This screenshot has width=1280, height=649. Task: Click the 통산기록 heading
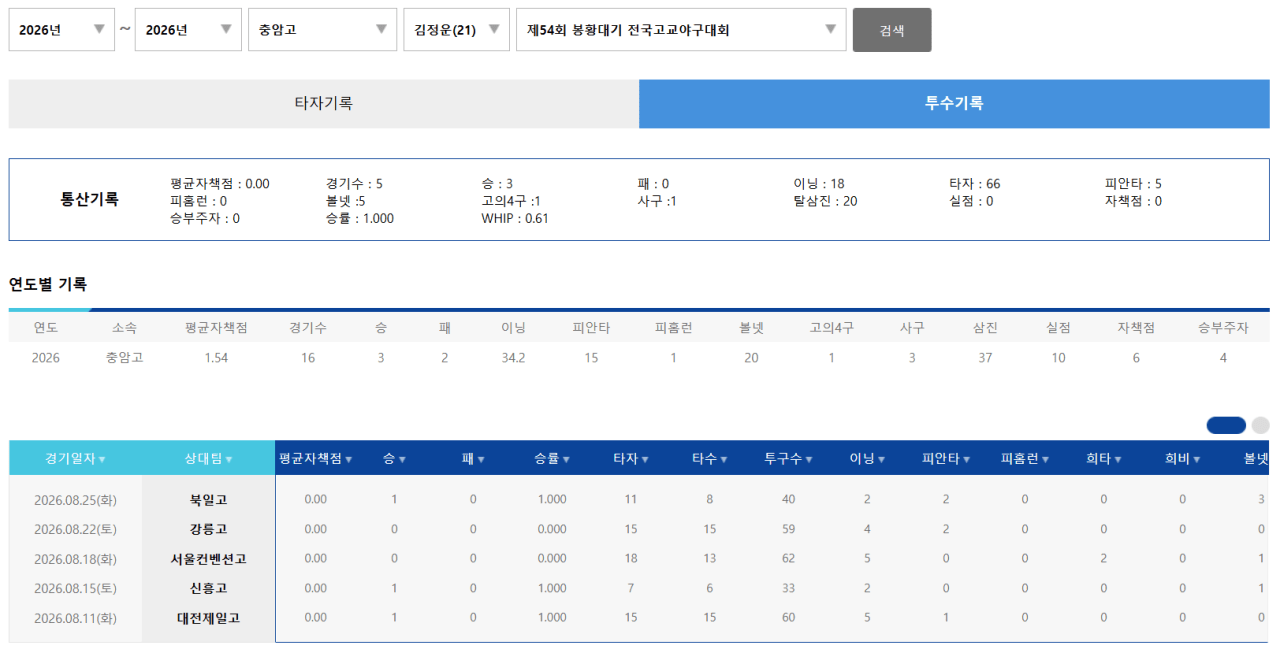coord(89,199)
